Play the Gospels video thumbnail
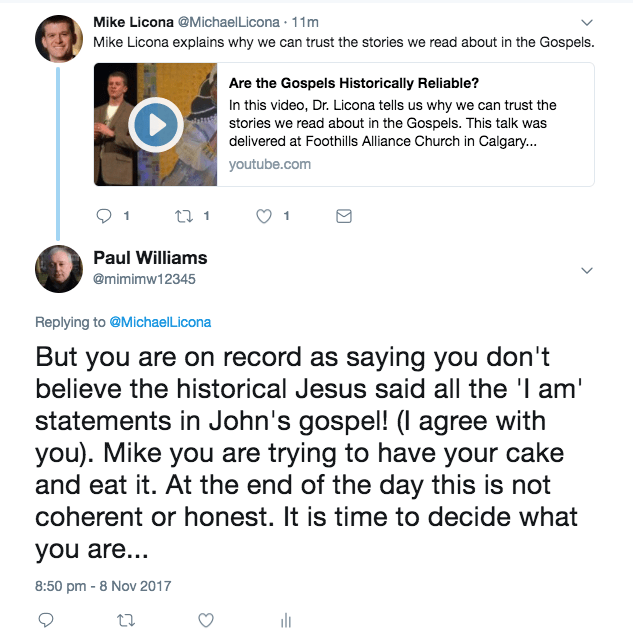 155,125
